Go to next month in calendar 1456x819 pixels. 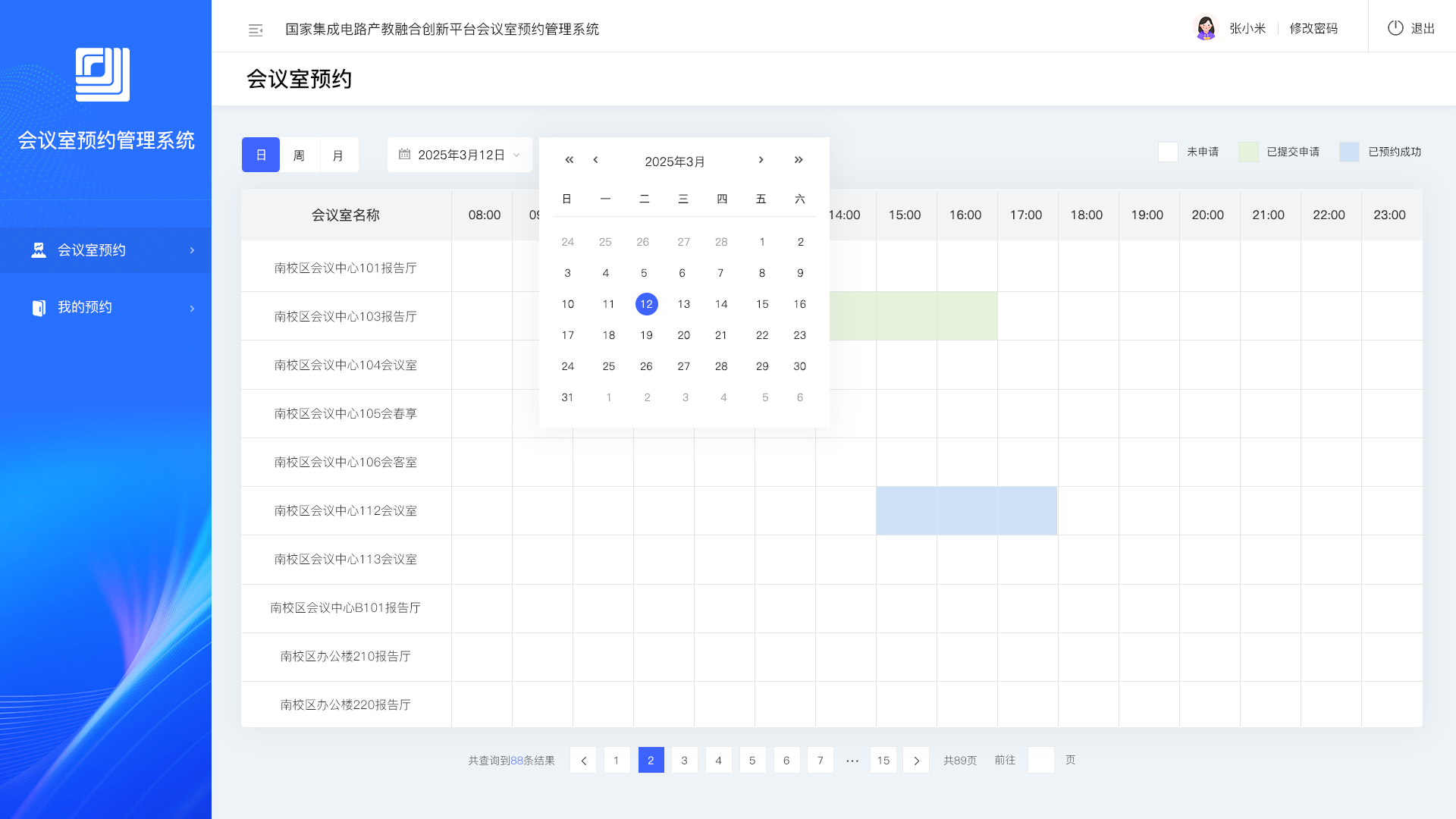tap(761, 160)
